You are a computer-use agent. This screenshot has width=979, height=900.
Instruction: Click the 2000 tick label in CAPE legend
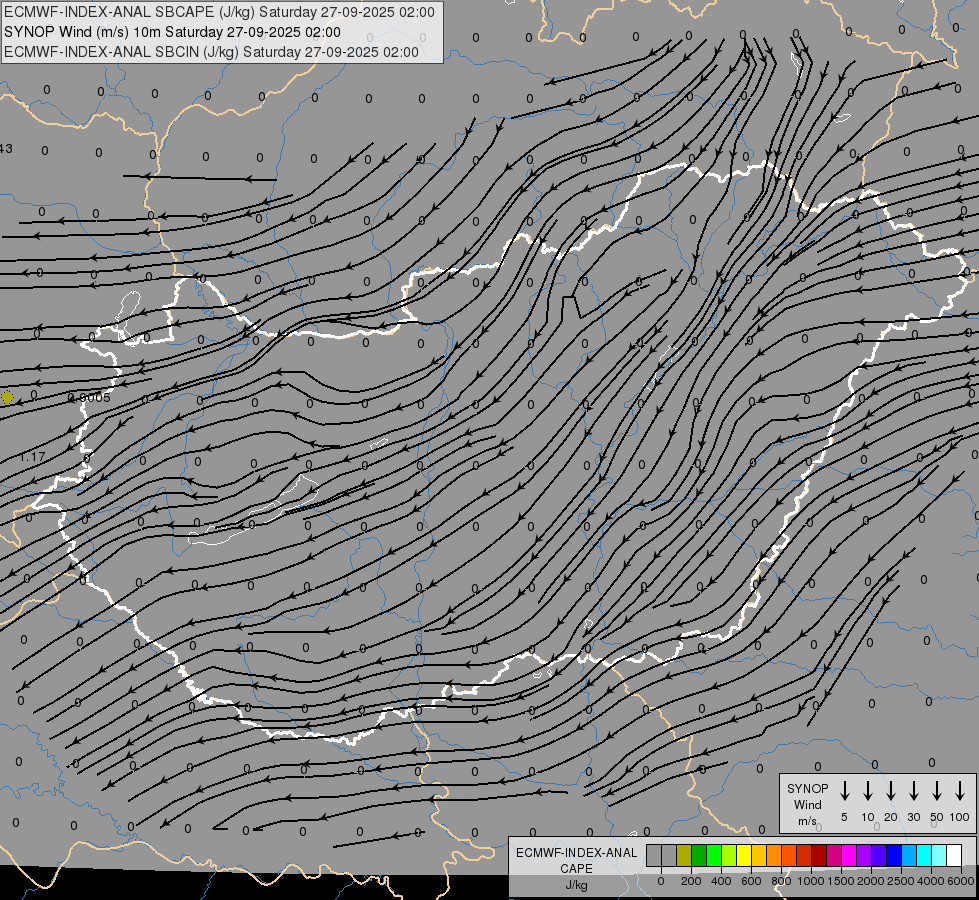click(x=871, y=881)
